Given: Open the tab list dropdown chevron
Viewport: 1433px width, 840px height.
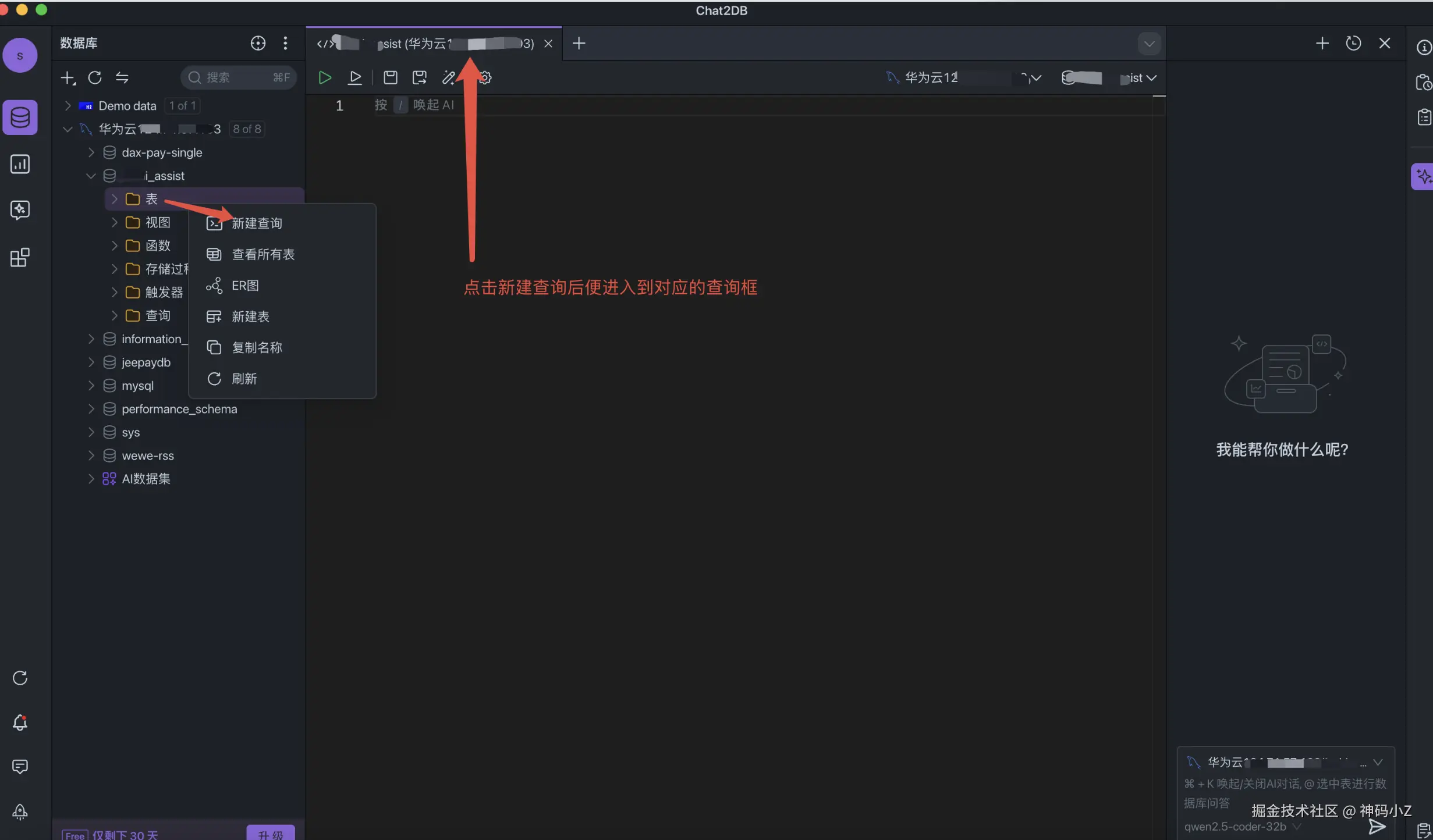Looking at the screenshot, I should [1149, 44].
